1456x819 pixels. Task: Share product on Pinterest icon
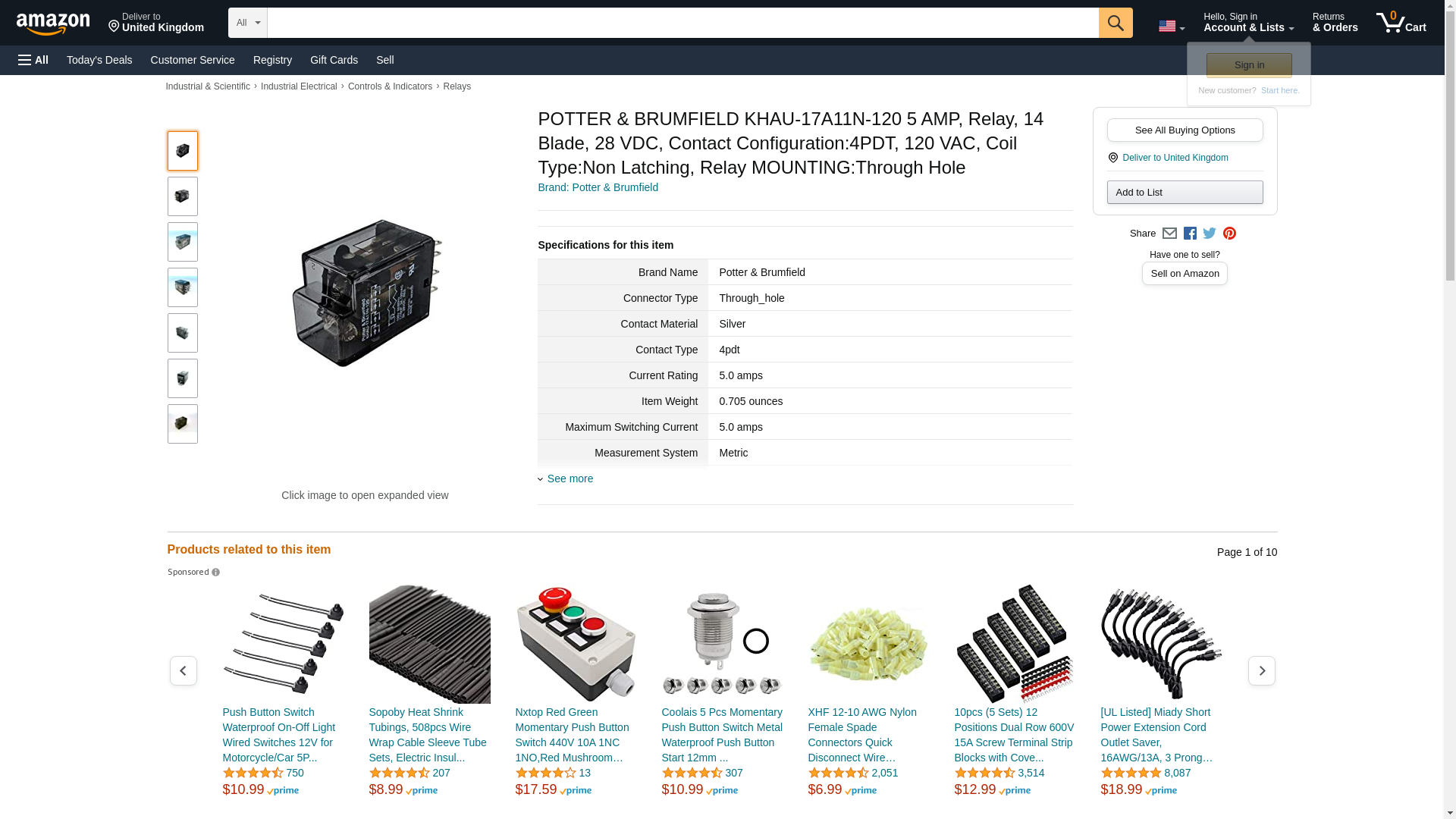1229,234
